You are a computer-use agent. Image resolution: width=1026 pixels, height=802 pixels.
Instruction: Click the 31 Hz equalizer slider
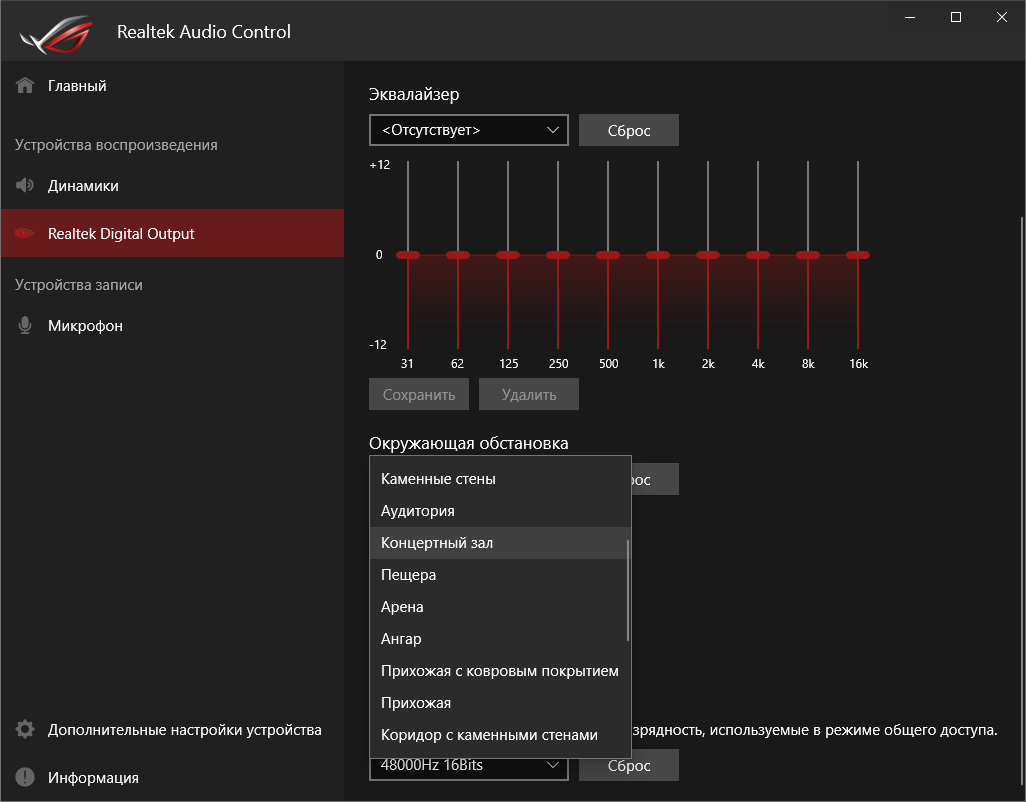pos(408,255)
